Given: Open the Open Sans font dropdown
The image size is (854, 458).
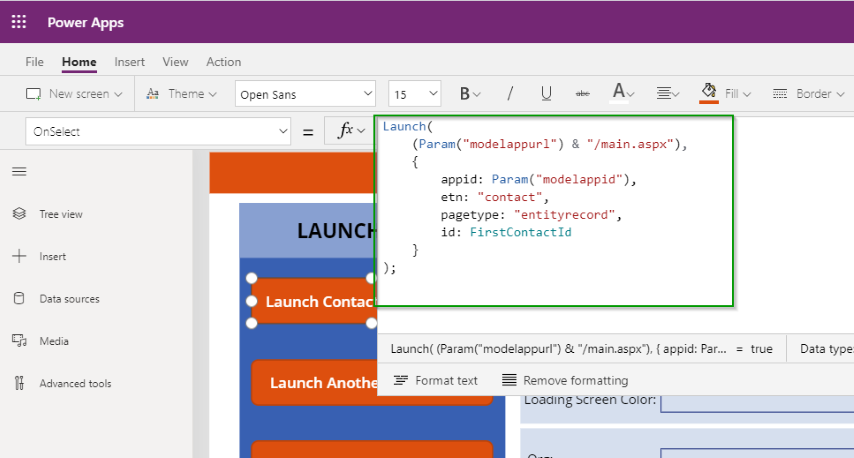Looking at the screenshot, I should tap(305, 94).
